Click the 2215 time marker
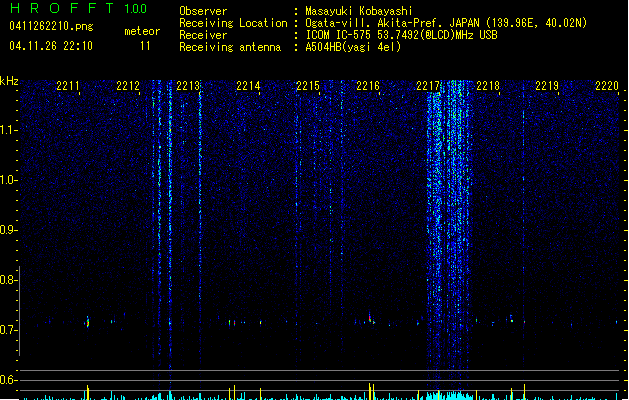Image resolution: width=629 pixels, height=400 pixels. coord(308,86)
